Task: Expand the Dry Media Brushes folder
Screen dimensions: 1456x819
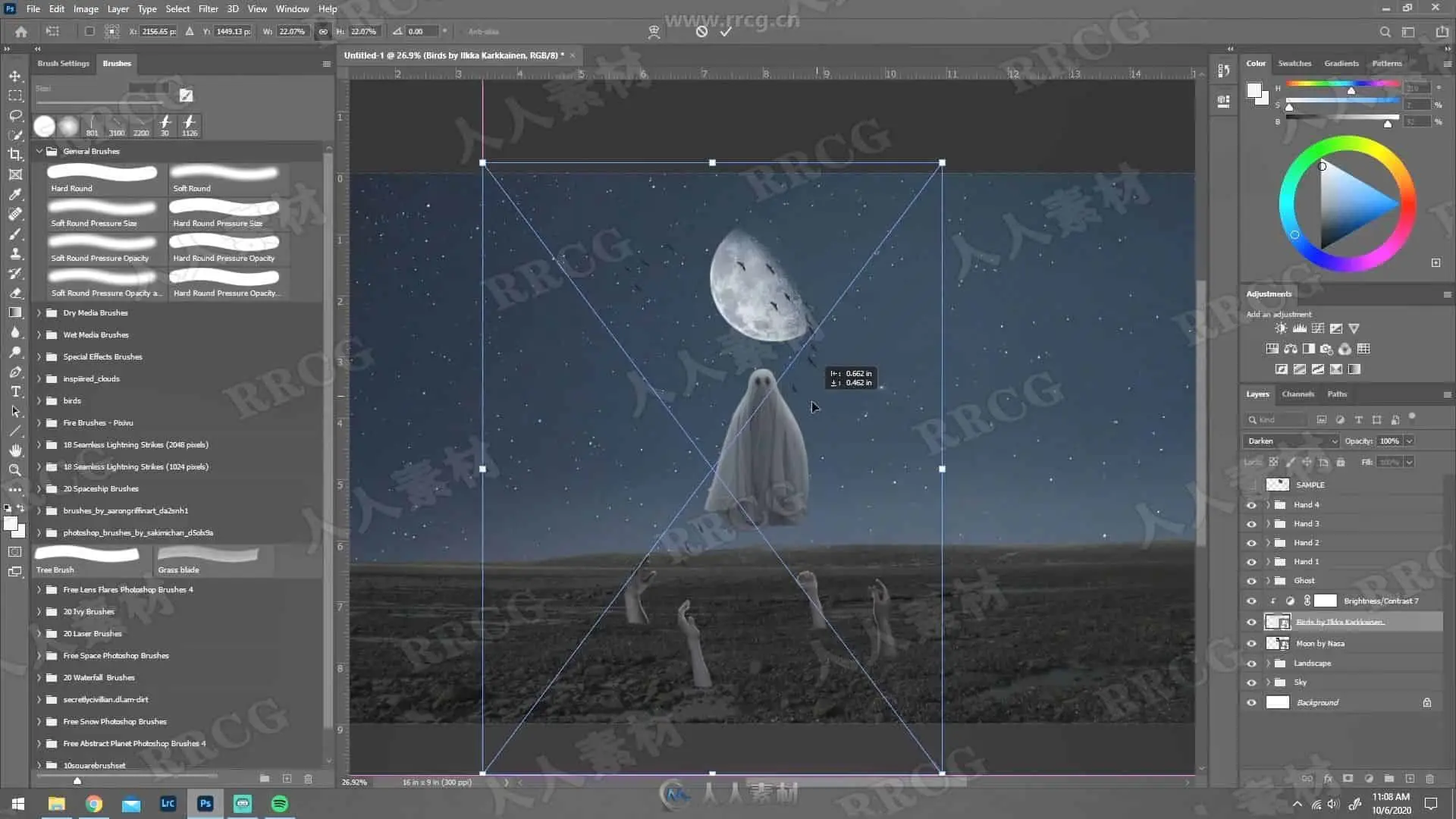Action: click(x=39, y=312)
